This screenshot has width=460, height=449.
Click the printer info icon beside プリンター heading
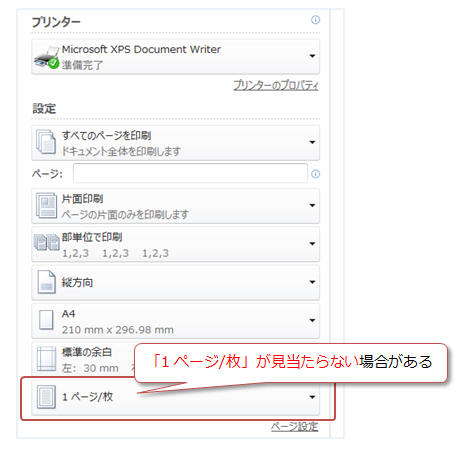315,20
